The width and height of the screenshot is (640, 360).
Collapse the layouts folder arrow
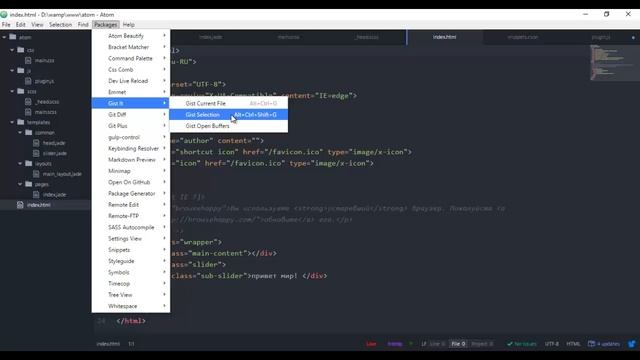pyautogui.click(x=20, y=164)
